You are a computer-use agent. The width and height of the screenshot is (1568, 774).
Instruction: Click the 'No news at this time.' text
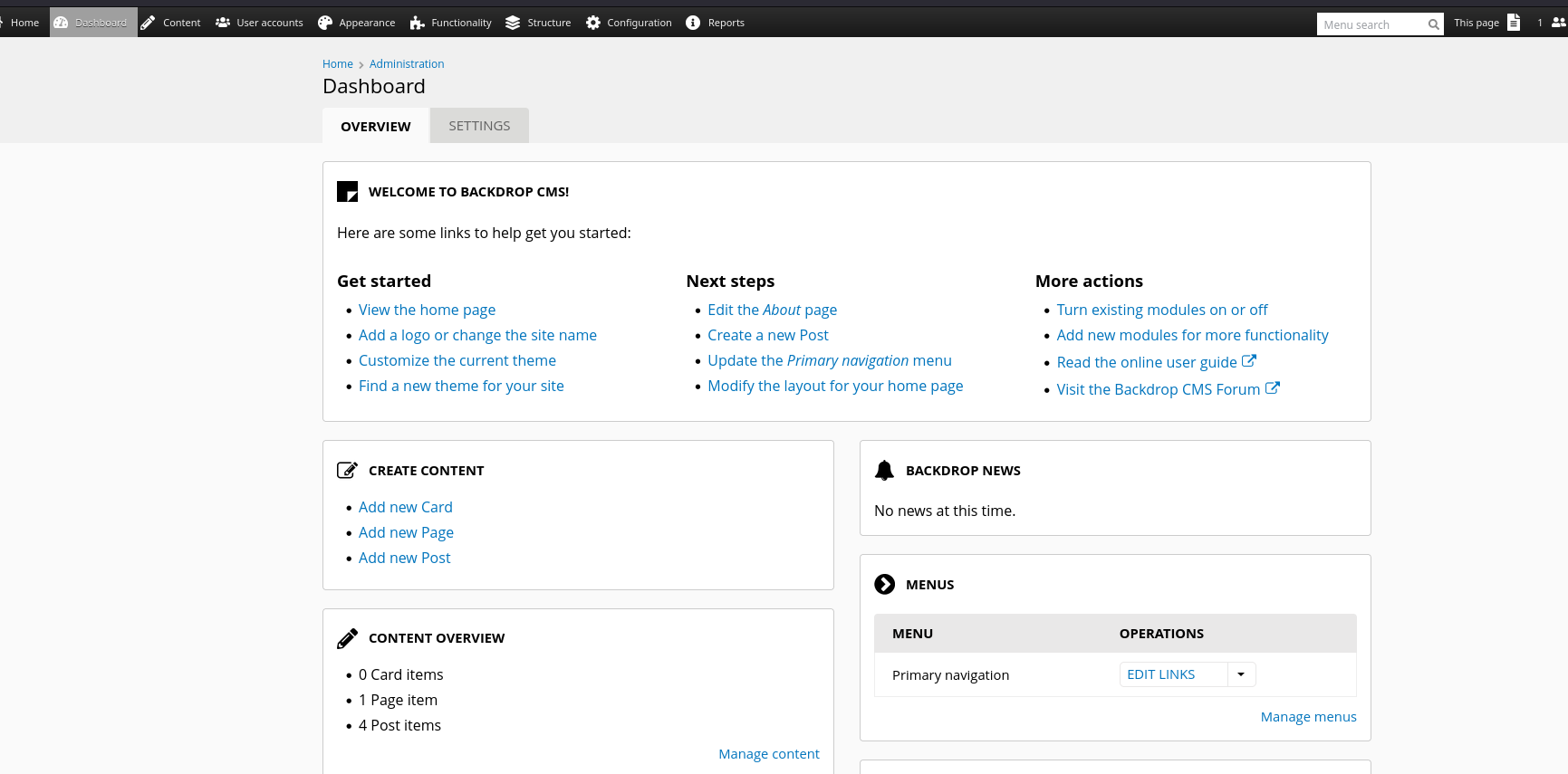pos(945,511)
